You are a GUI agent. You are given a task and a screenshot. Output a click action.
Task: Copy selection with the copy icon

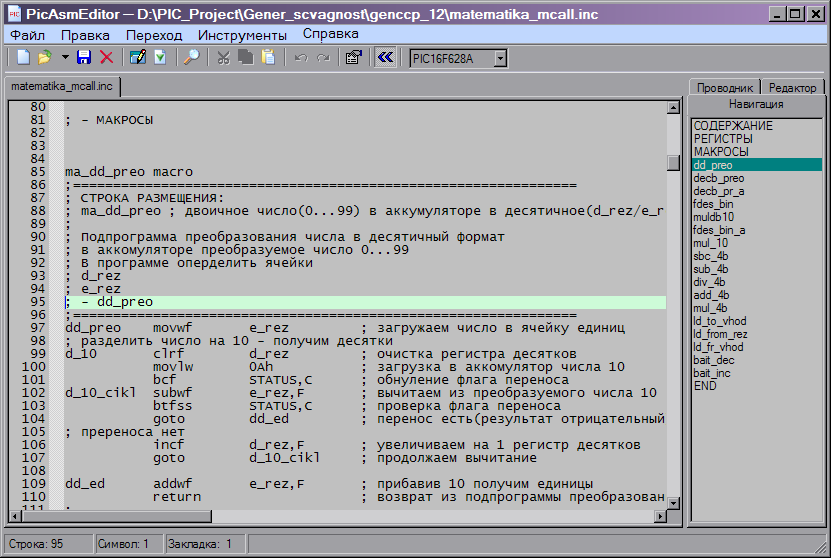tap(245, 57)
